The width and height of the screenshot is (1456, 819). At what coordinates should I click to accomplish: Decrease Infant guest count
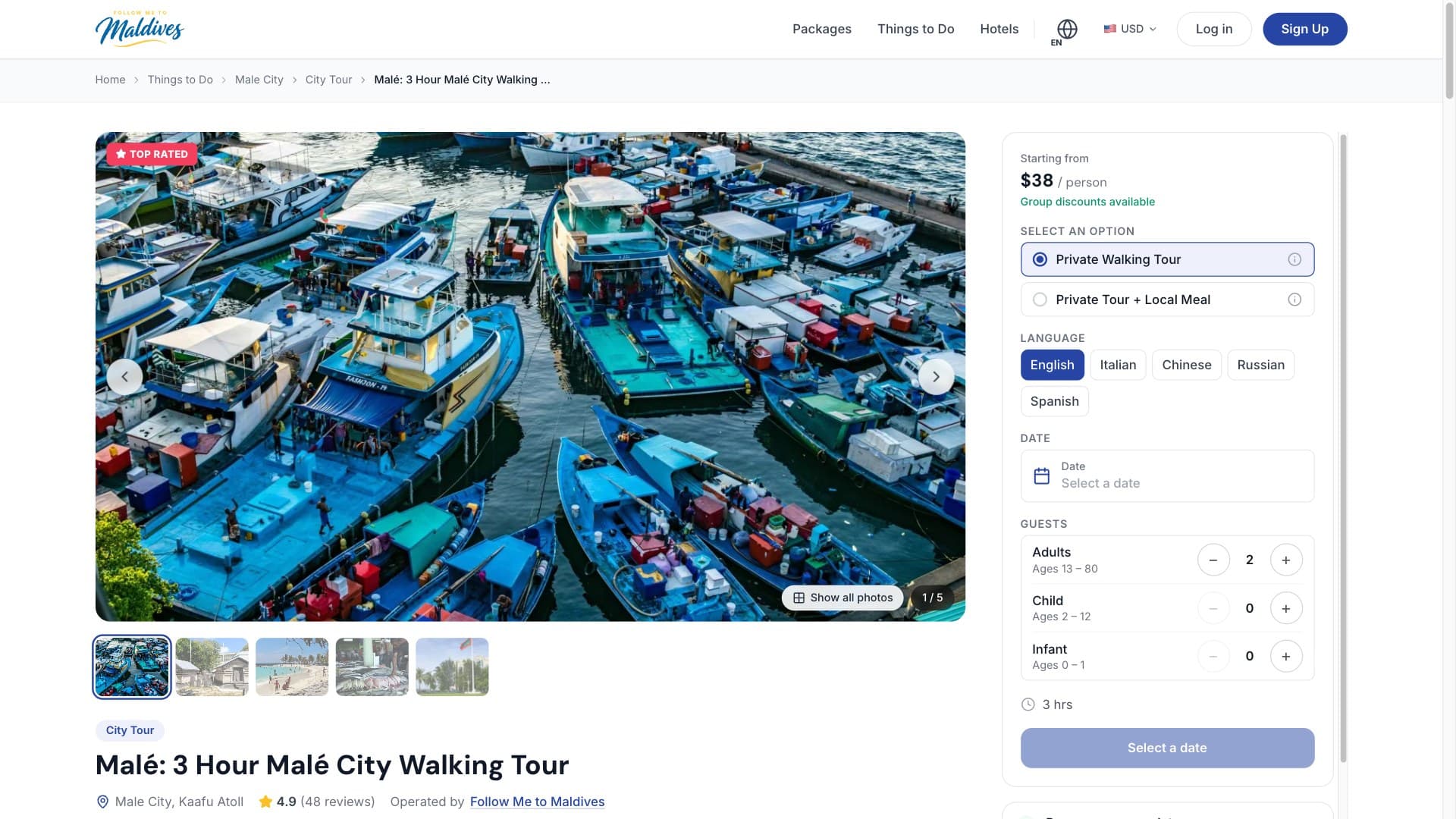coord(1213,656)
